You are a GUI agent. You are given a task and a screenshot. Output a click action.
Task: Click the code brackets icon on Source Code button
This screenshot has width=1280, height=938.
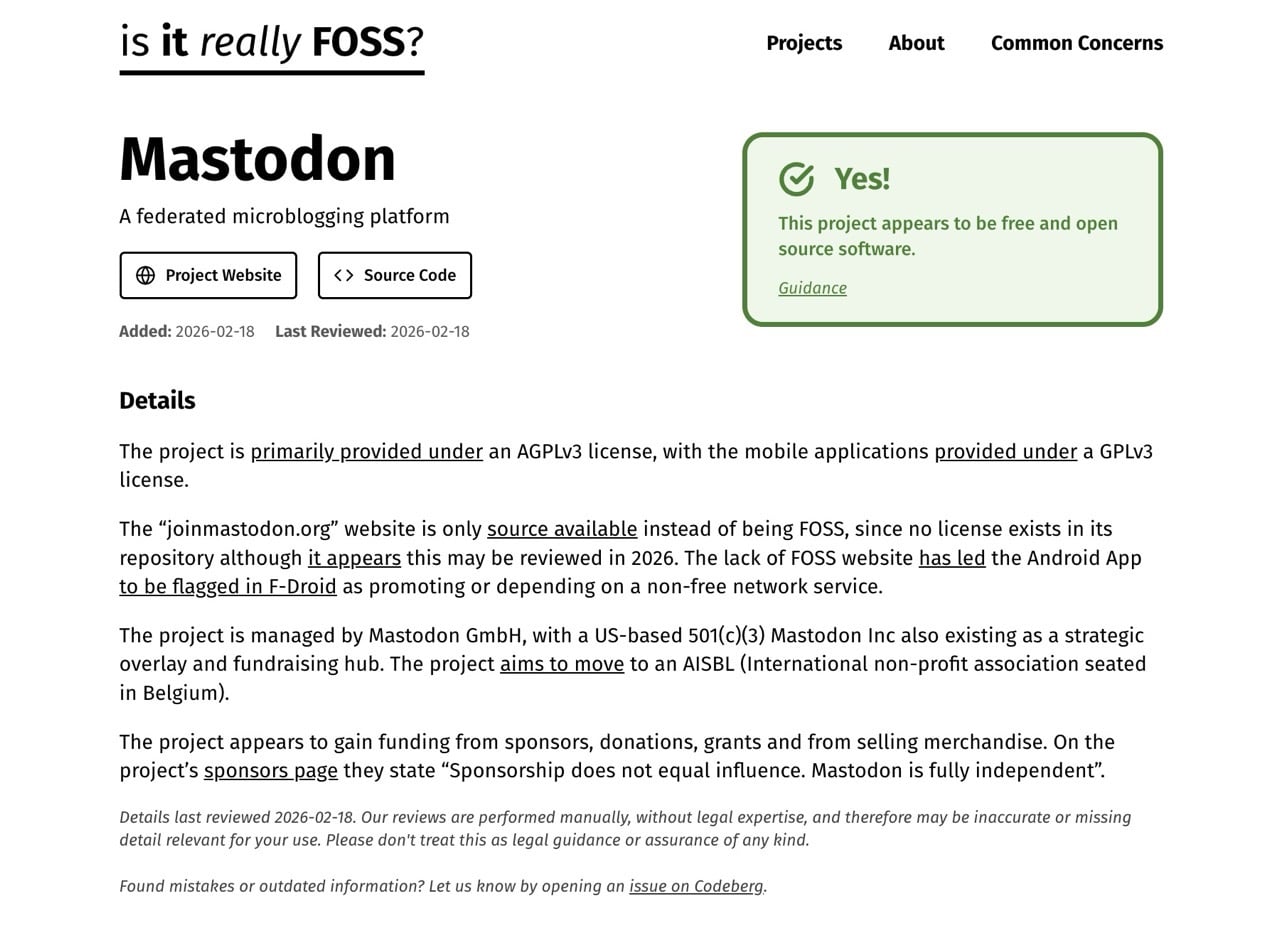pos(345,275)
